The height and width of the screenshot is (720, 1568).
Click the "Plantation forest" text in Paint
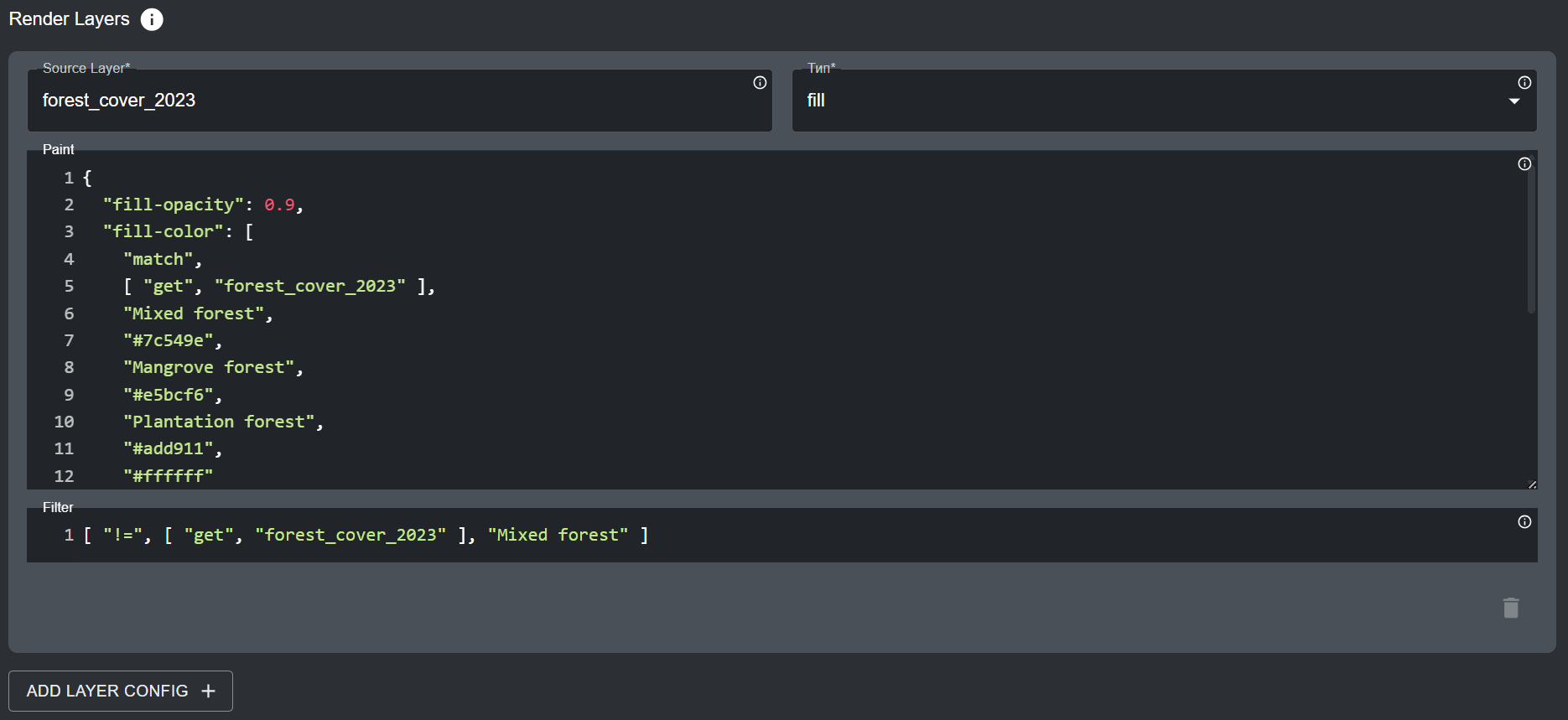tap(219, 422)
